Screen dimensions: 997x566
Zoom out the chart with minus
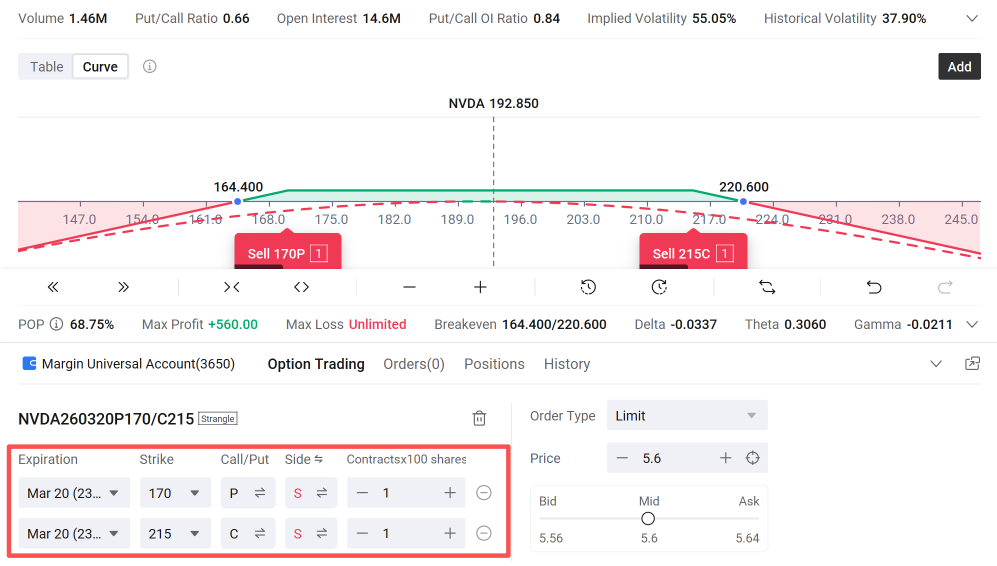point(409,287)
